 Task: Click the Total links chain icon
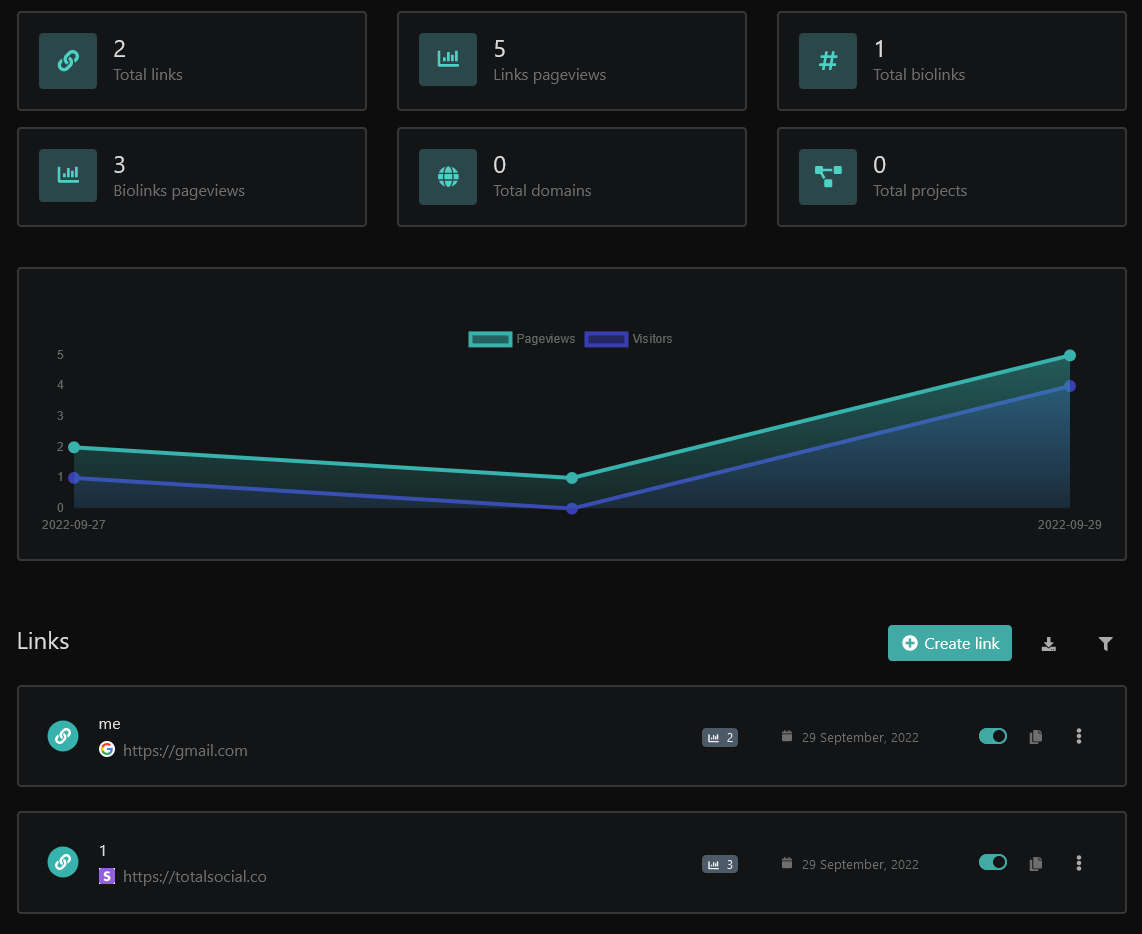(68, 61)
